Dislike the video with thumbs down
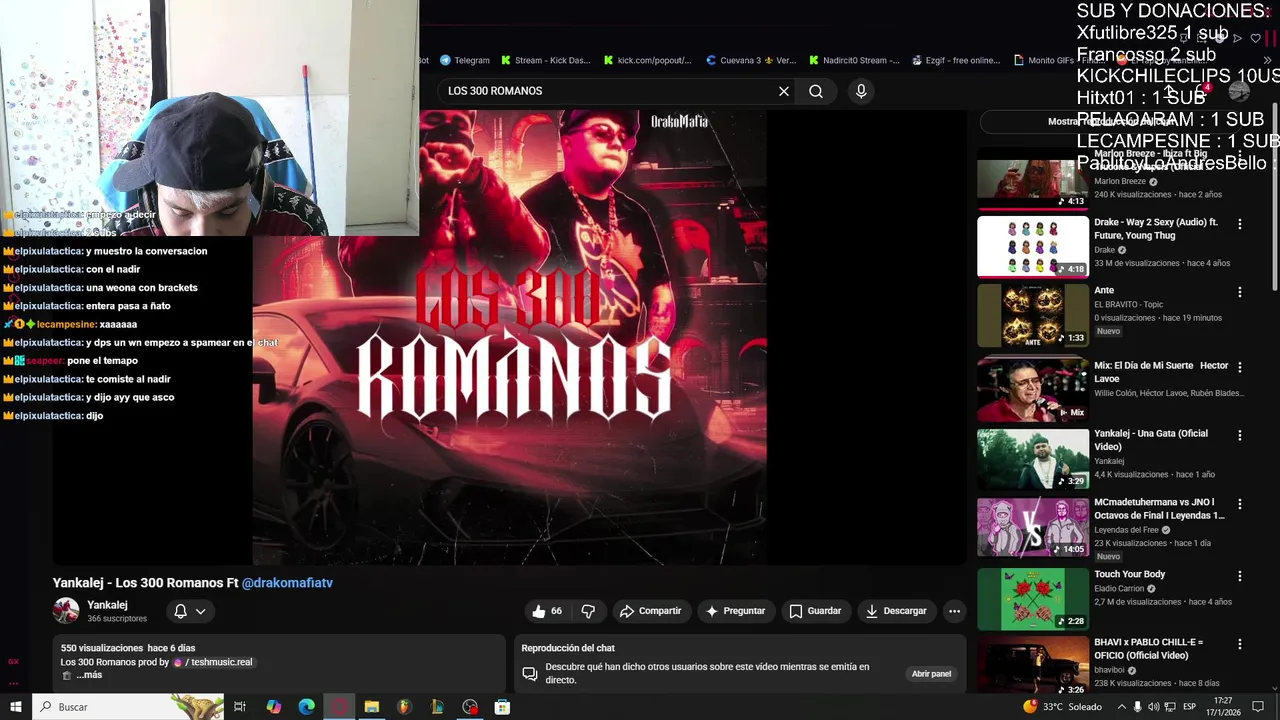The height and width of the screenshot is (720, 1280). [x=588, y=611]
